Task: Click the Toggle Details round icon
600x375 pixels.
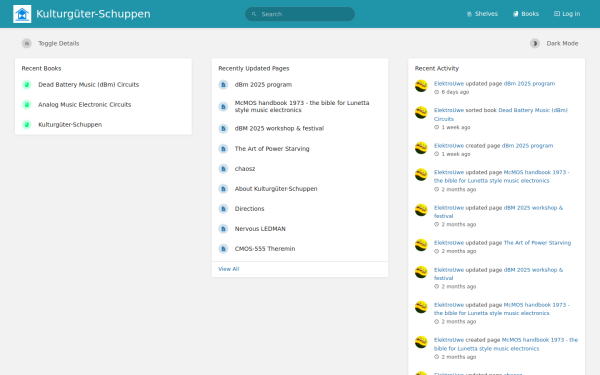Action: point(26,44)
